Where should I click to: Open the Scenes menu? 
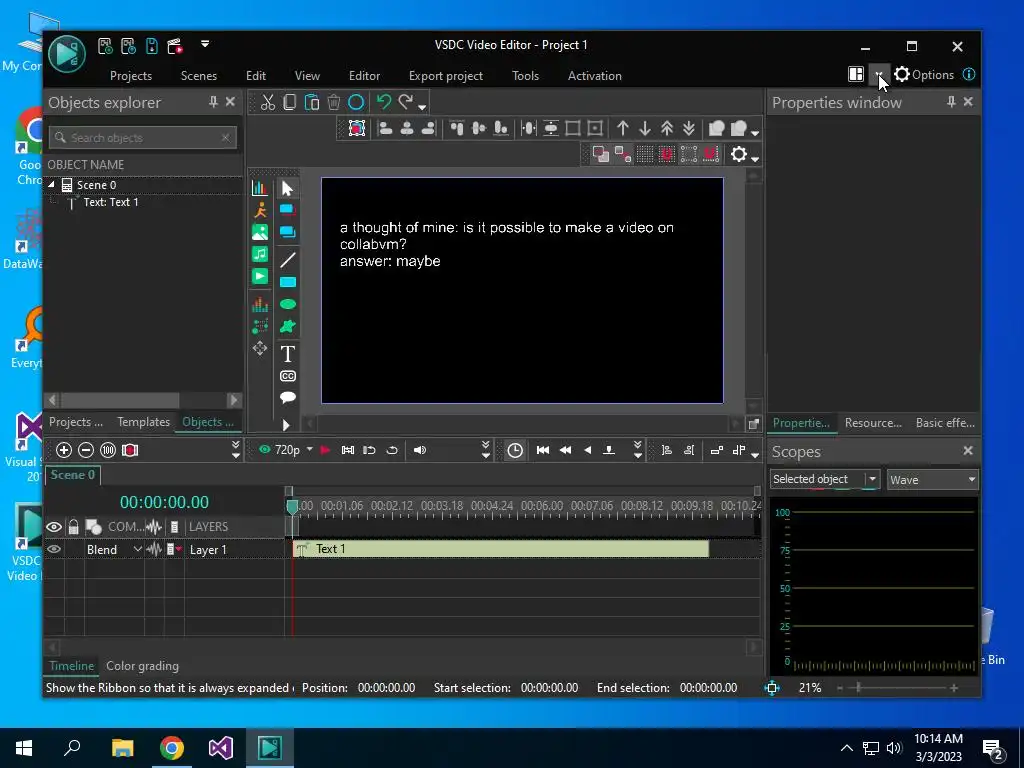199,76
